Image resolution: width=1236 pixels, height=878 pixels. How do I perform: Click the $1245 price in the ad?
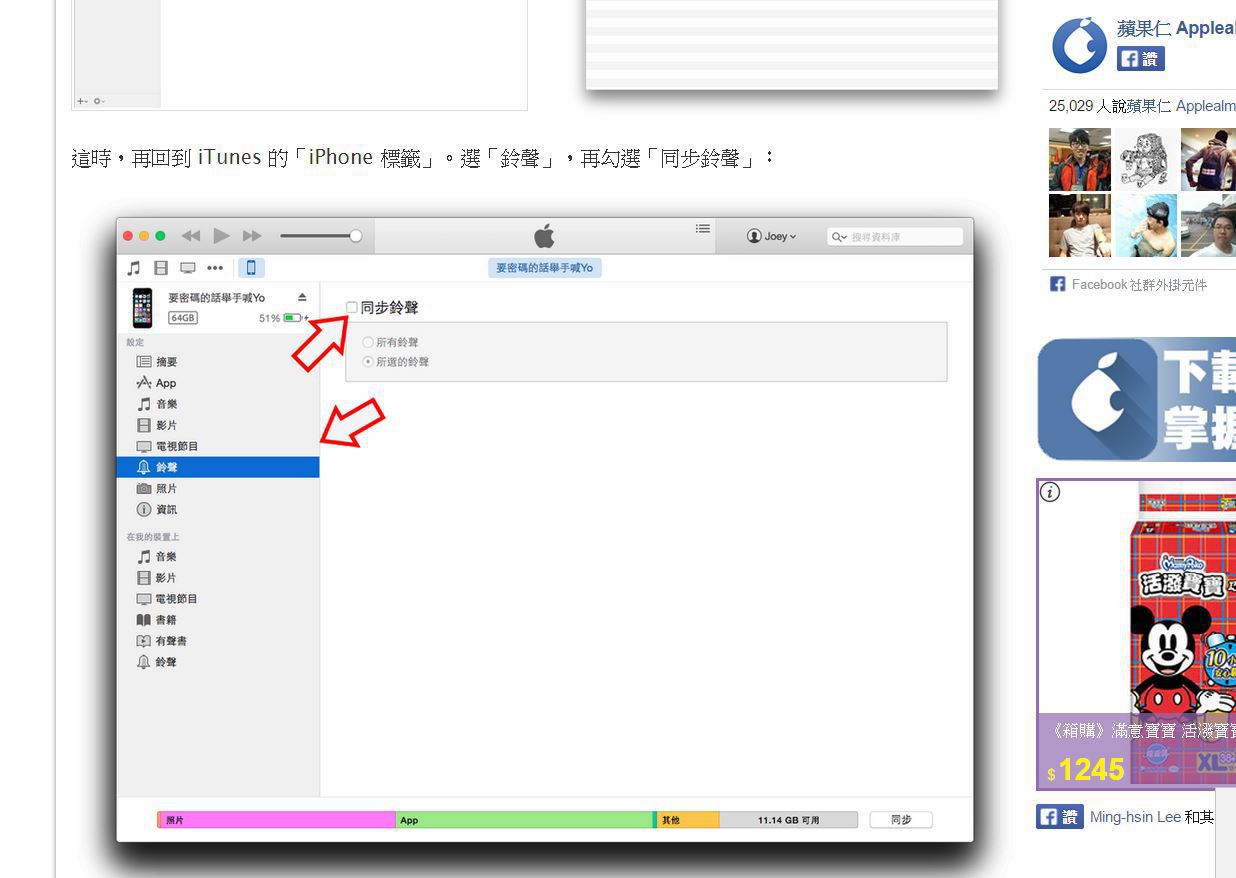coord(1086,769)
